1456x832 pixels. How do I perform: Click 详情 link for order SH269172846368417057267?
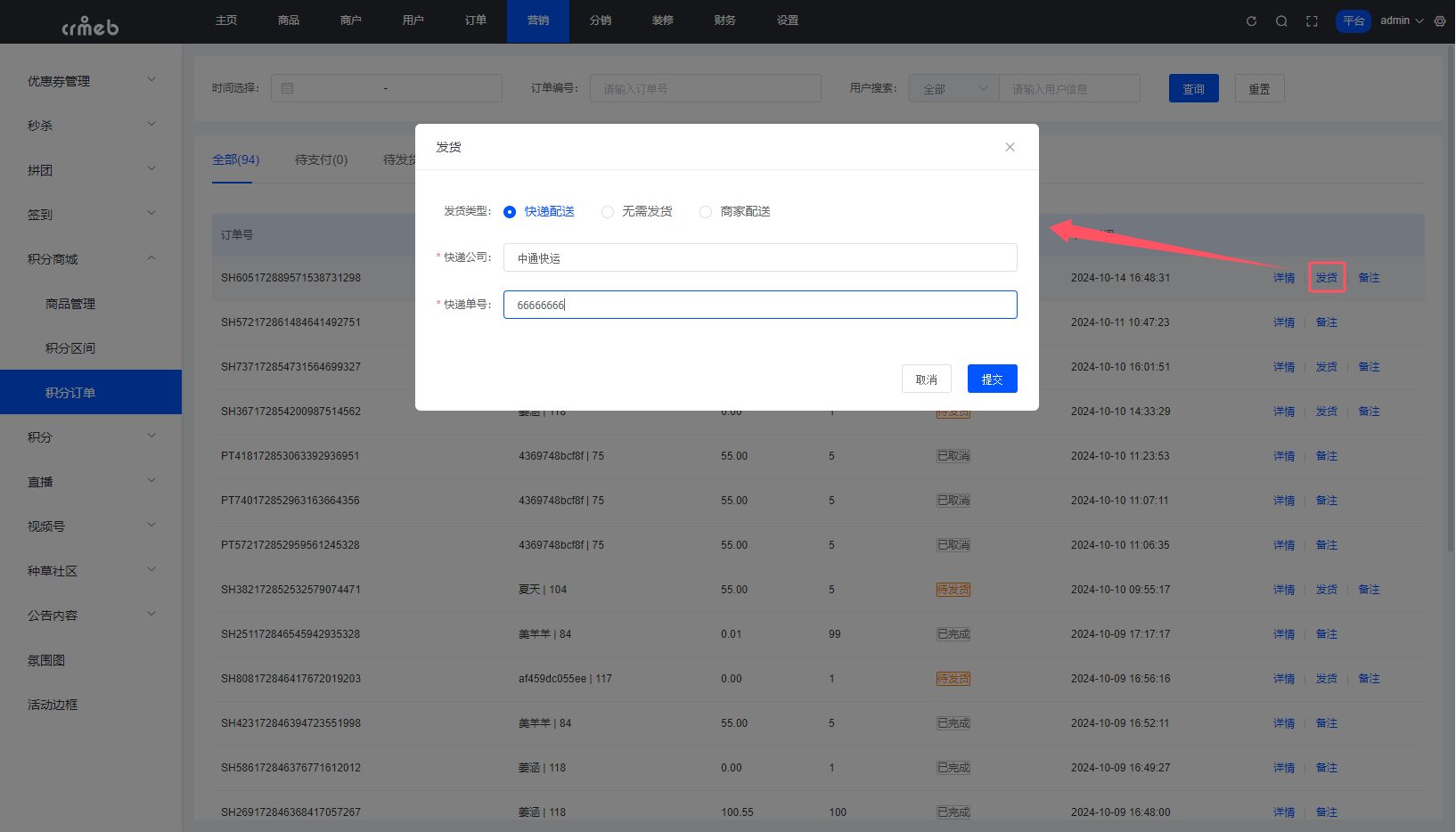[x=1284, y=812]
